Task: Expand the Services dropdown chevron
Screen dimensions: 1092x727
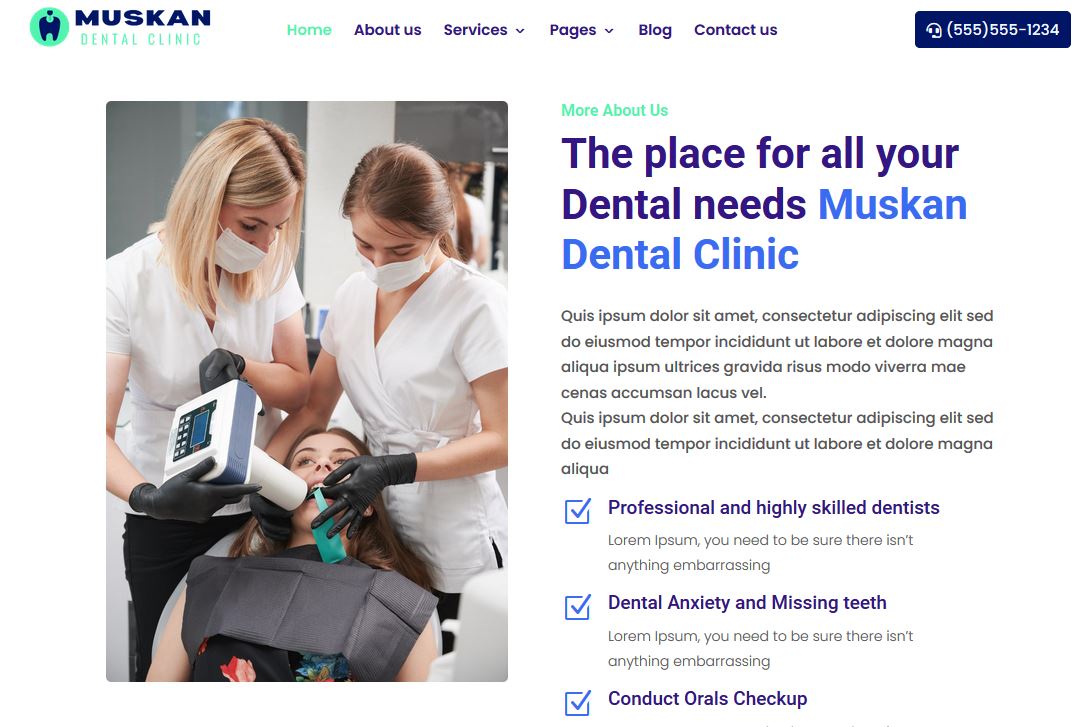Action: [x=520, y=31]
